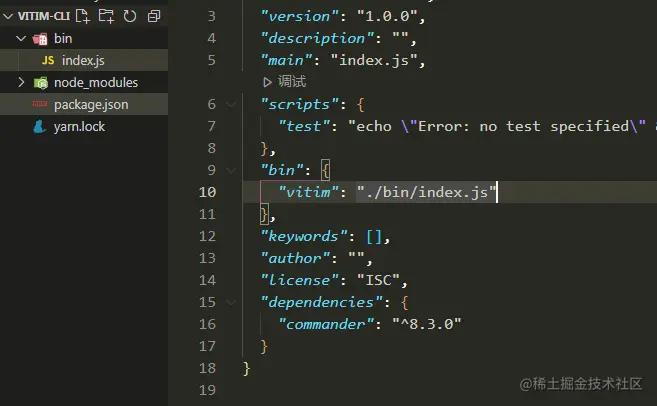Viewport: 657px width, 406px height.
Task: Click the JS icon beside index.js
Action: click(48, 60)
